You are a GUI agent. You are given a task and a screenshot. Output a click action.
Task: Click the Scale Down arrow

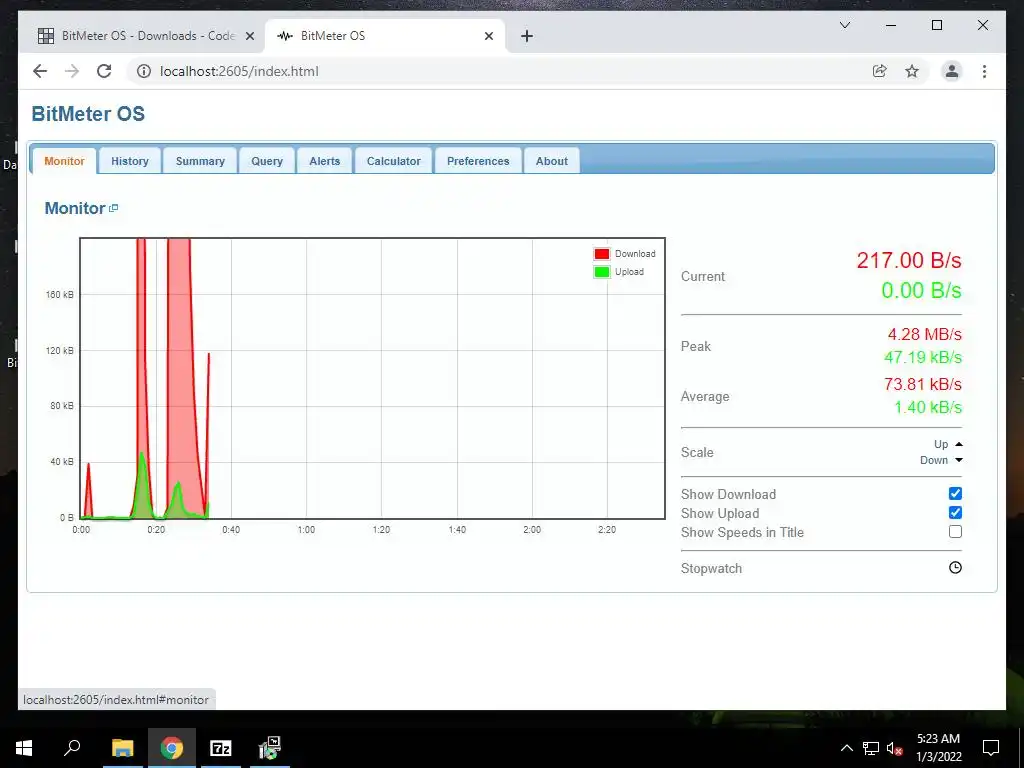(x=959, y=460)
